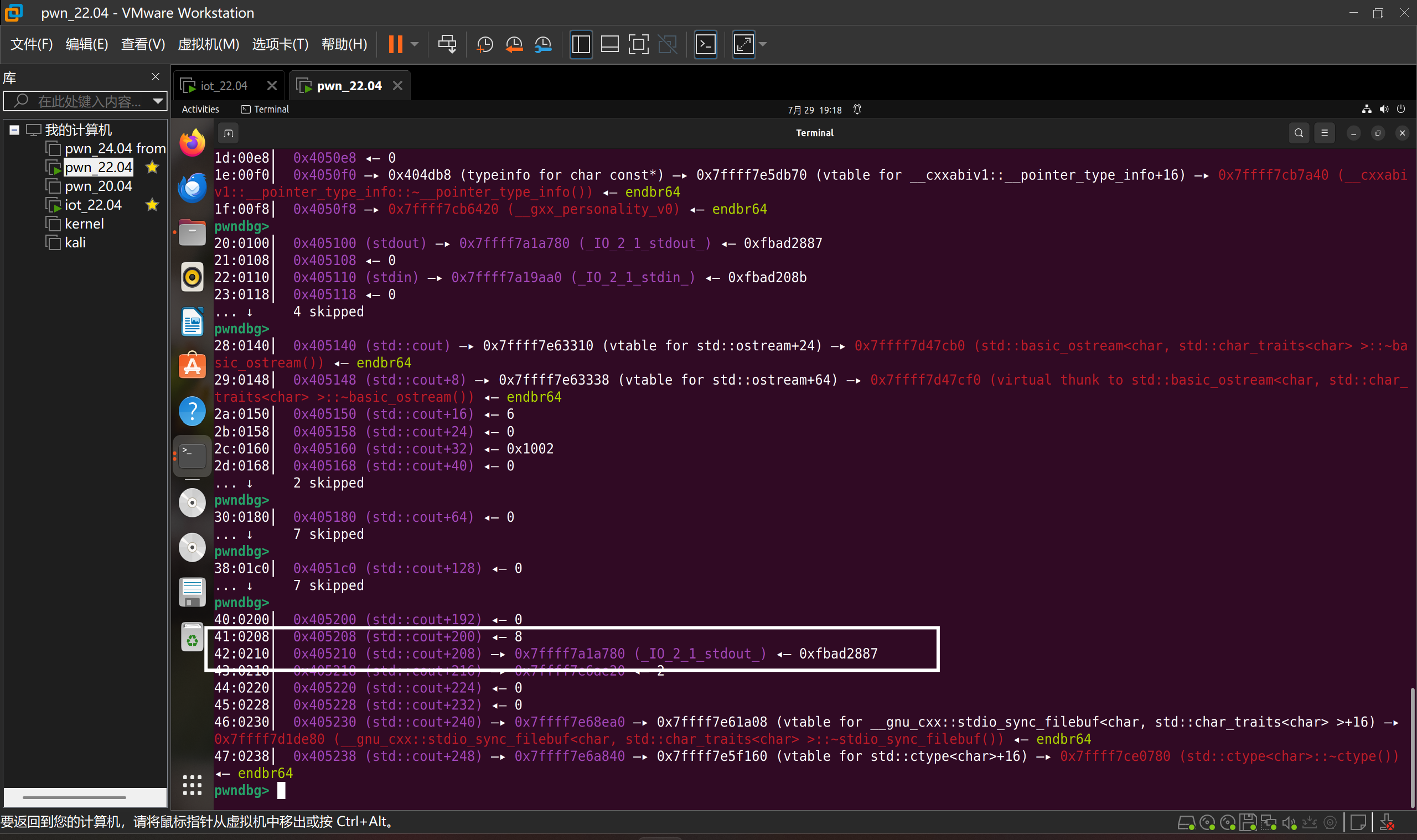Open the Trash from the dock
The height and width of the screenshot is (840, 1417).
pyautogui.click(x=192, y=637)
